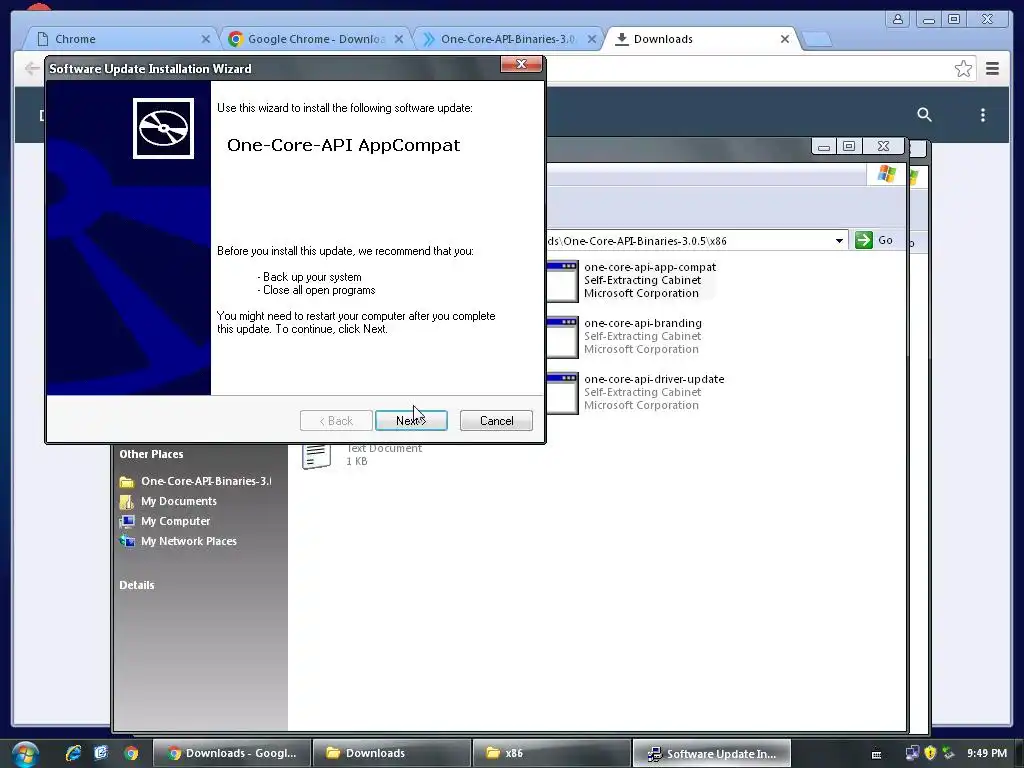
Task: Click the disc icon in the wizard
Action: [163, 128]
